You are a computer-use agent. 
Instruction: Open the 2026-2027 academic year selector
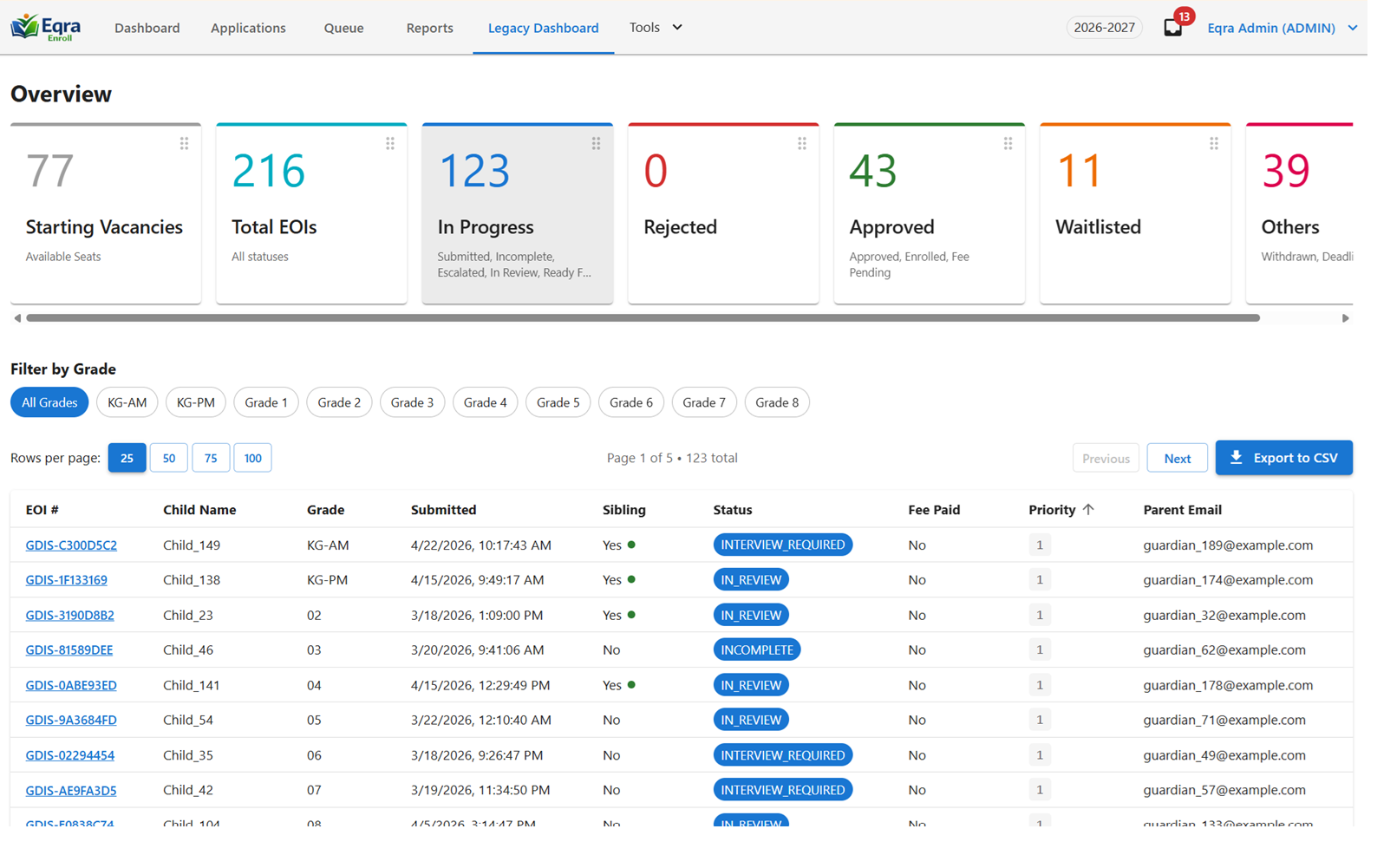pos(1104,28)
